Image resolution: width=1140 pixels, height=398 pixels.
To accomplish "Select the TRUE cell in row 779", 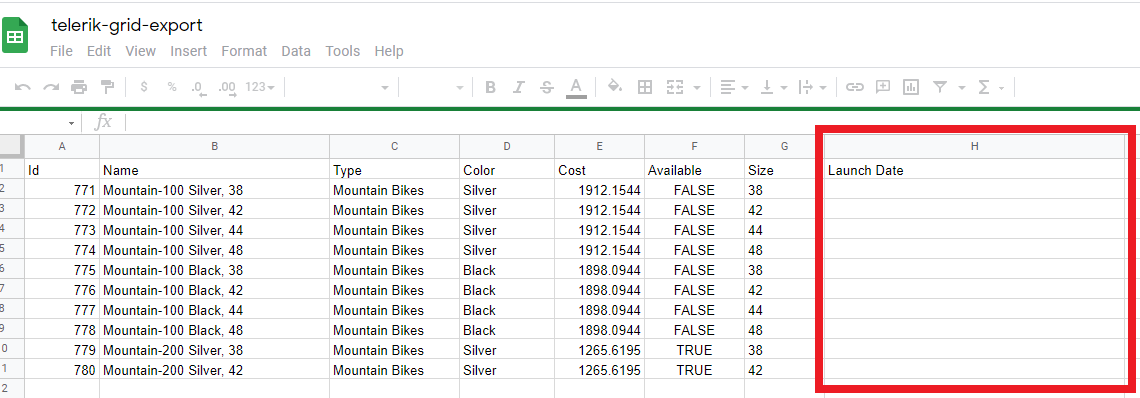I will 694,350.
